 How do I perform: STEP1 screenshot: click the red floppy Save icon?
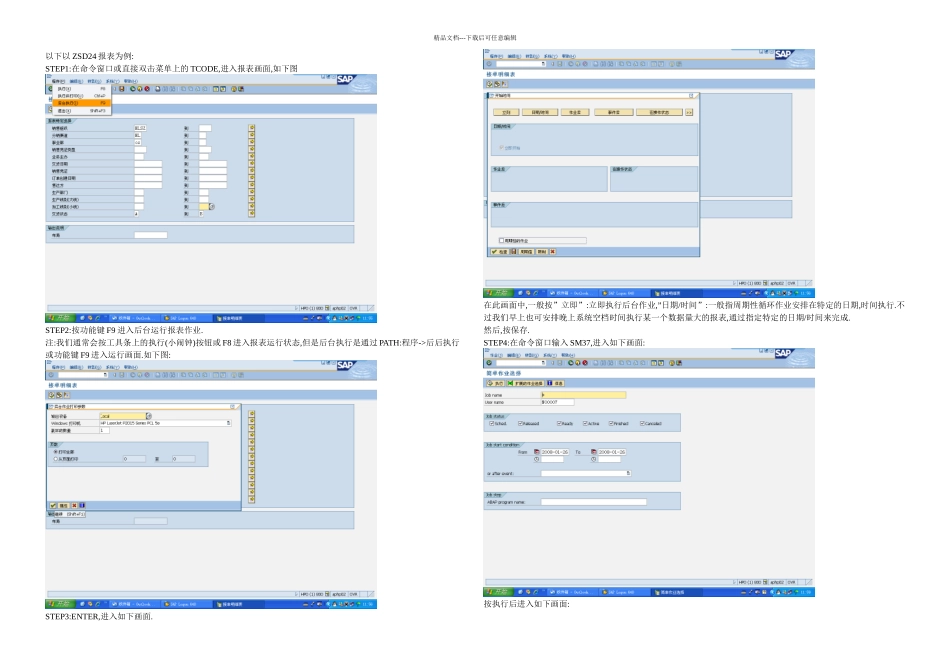(122, 89)
